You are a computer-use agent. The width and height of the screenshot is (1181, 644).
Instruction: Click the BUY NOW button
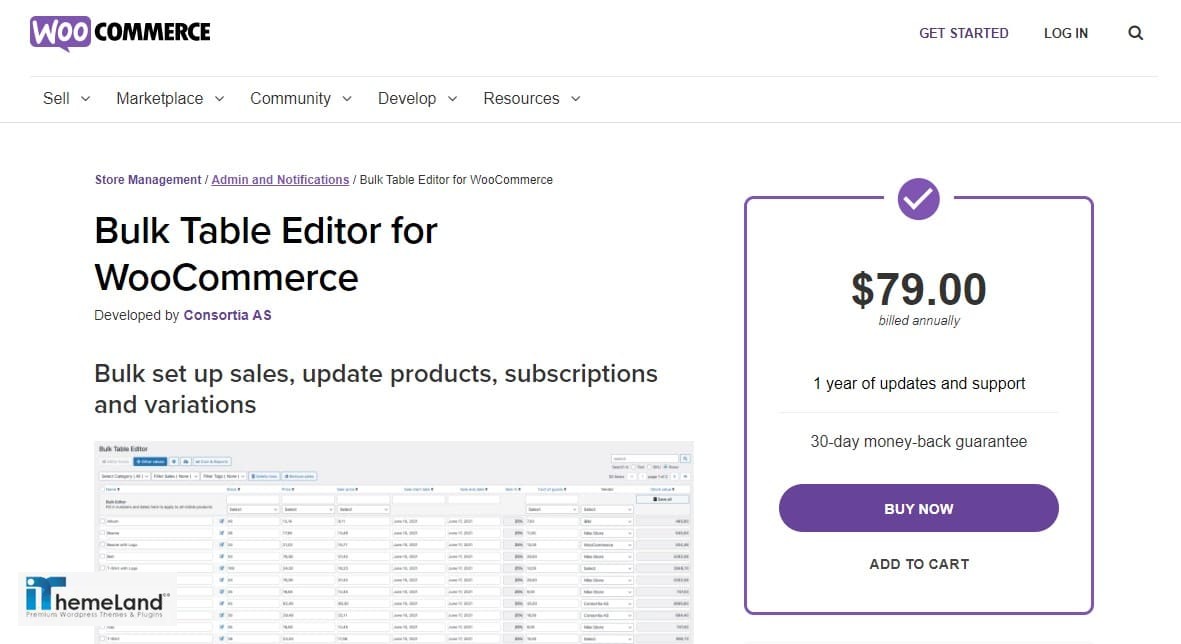[x=918, y=508]
